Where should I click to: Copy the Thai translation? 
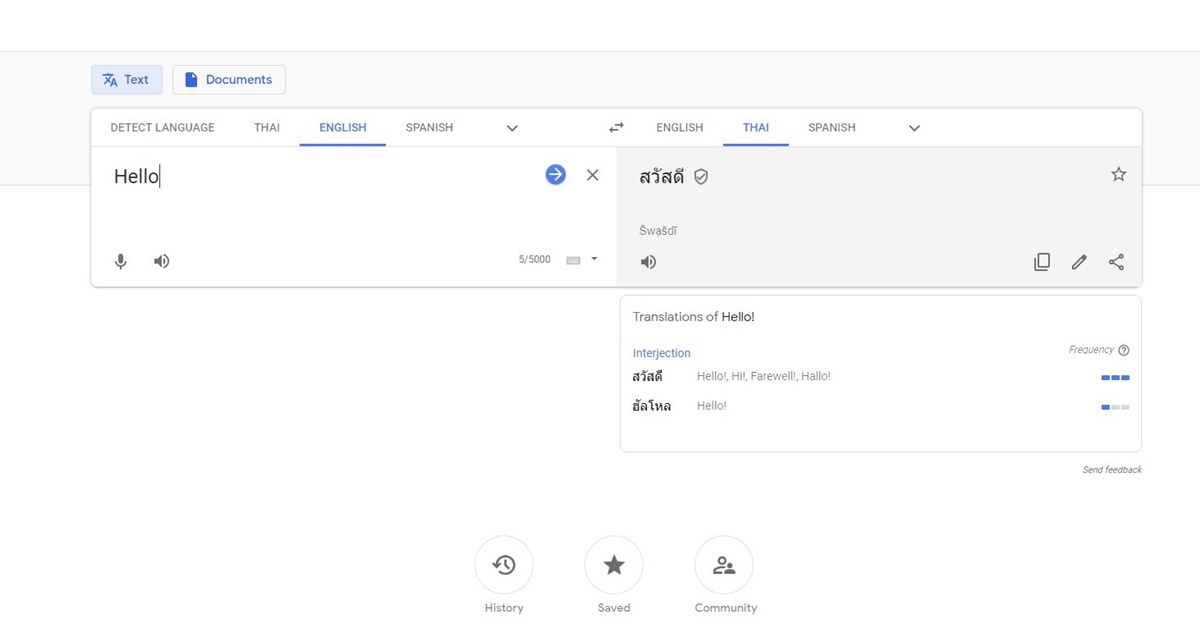[1042, 261]
